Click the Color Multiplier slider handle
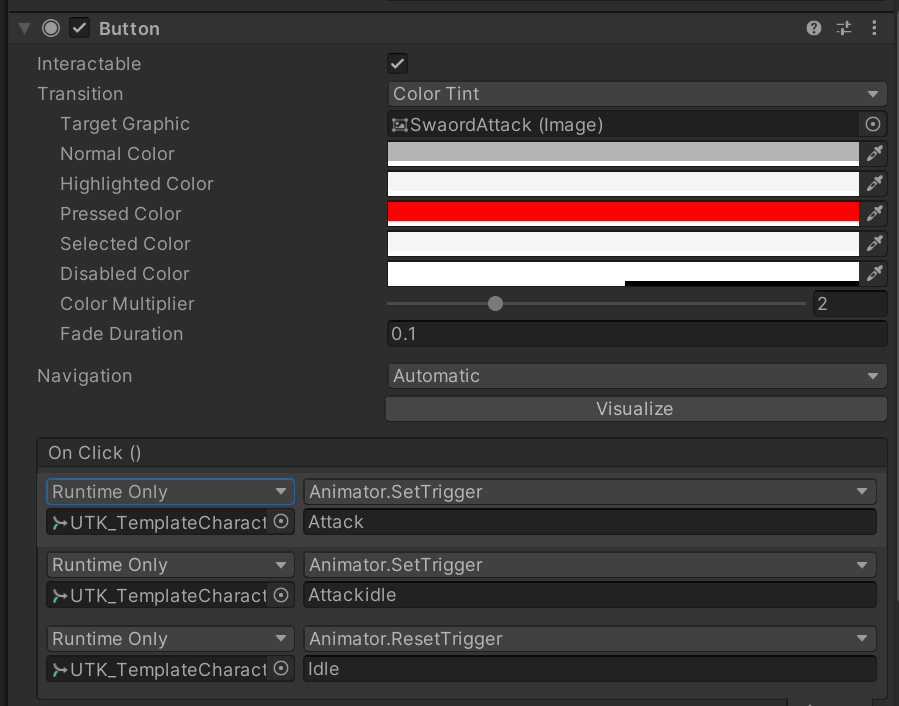The width and height of the screenshot is (899, 706). click(495, 303)
